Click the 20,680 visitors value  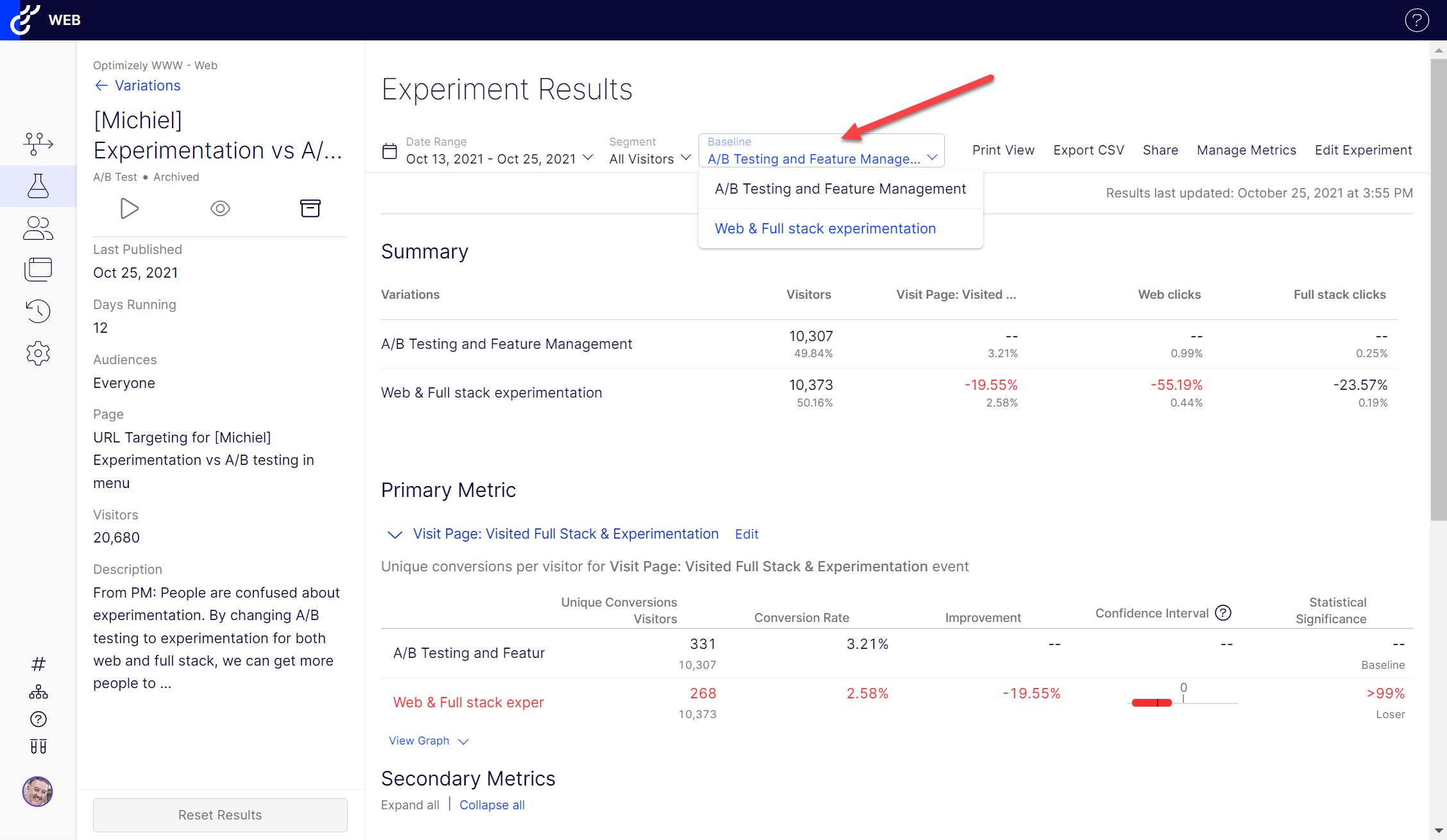pos(116,538)
